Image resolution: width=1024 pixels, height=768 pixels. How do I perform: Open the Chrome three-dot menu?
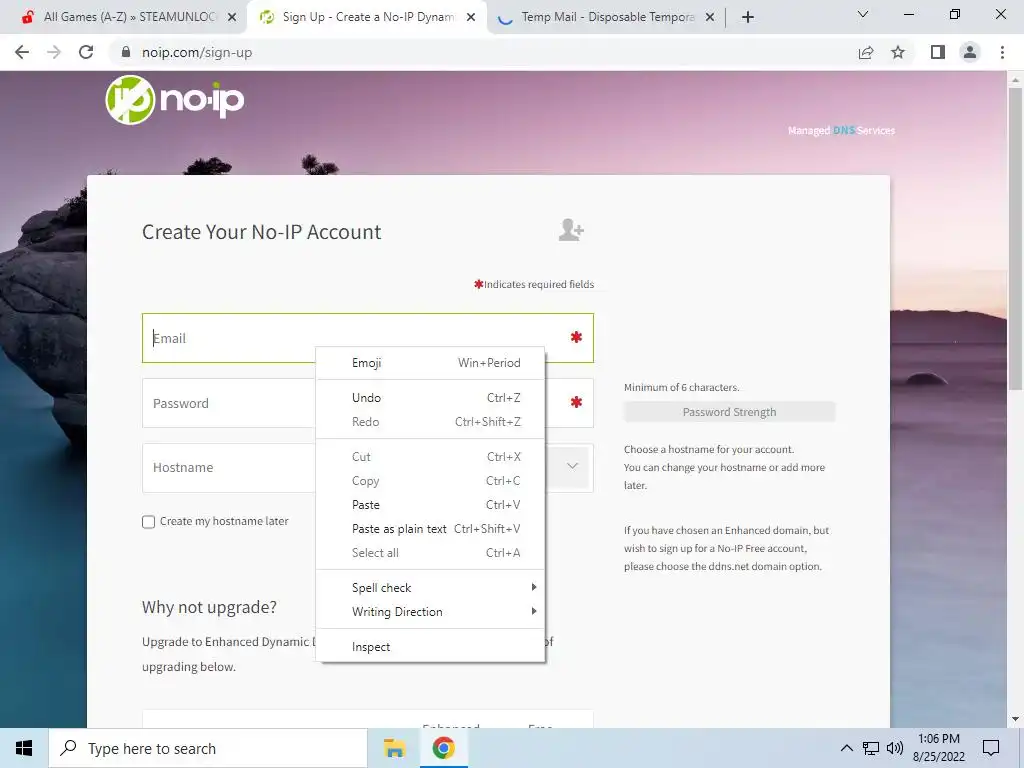[x=1002, y=52]
